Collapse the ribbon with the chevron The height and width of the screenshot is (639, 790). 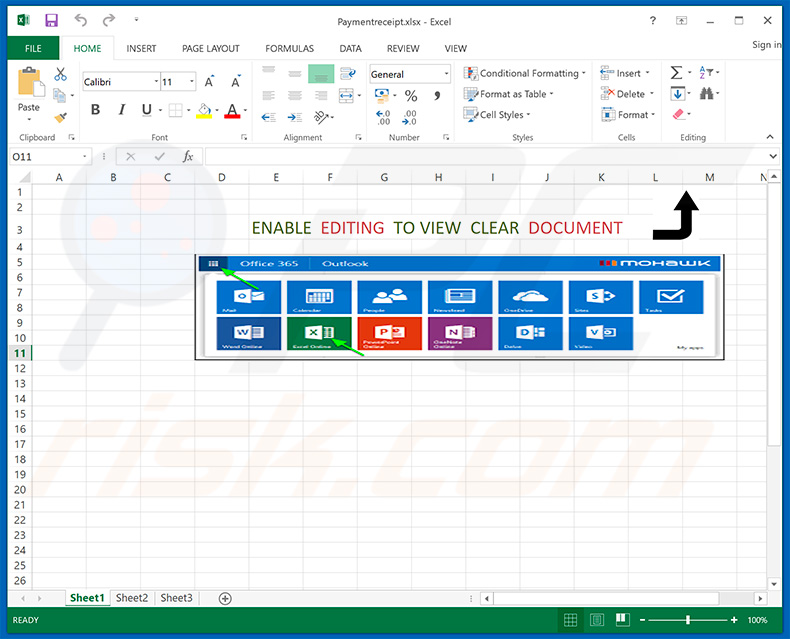(x=770, y=137)
